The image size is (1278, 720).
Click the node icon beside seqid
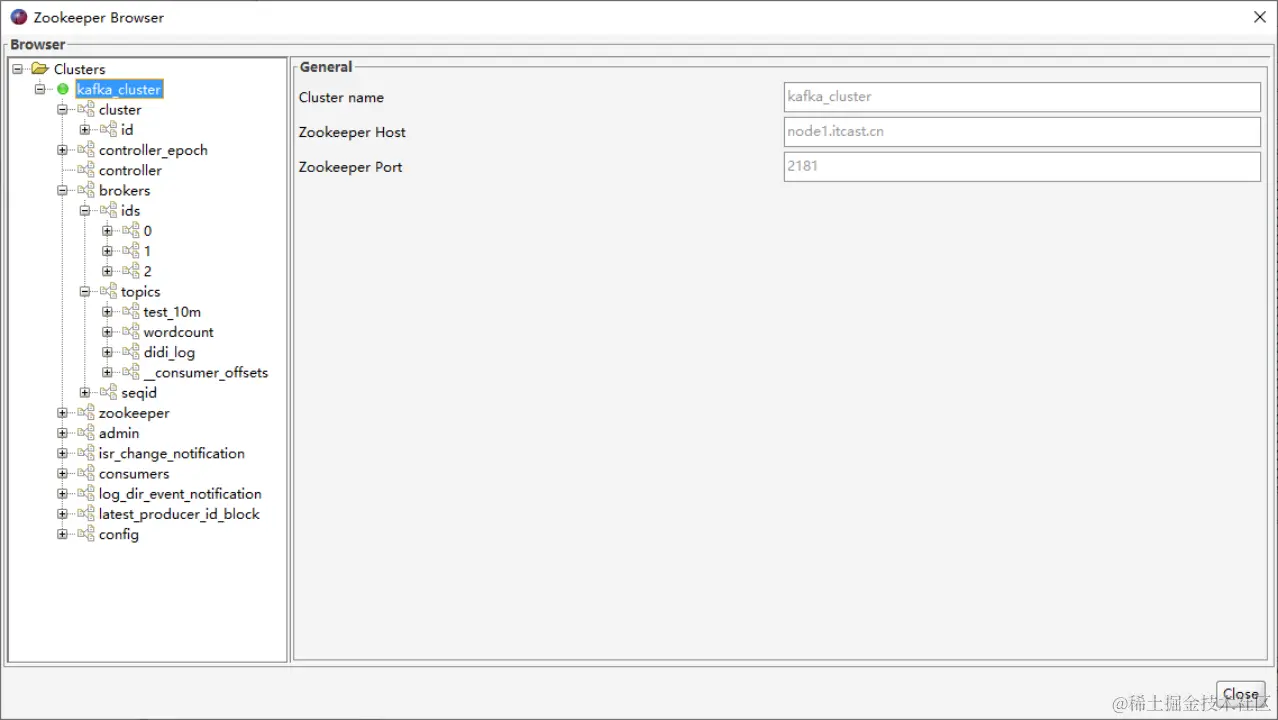click(x=109, y=393)
